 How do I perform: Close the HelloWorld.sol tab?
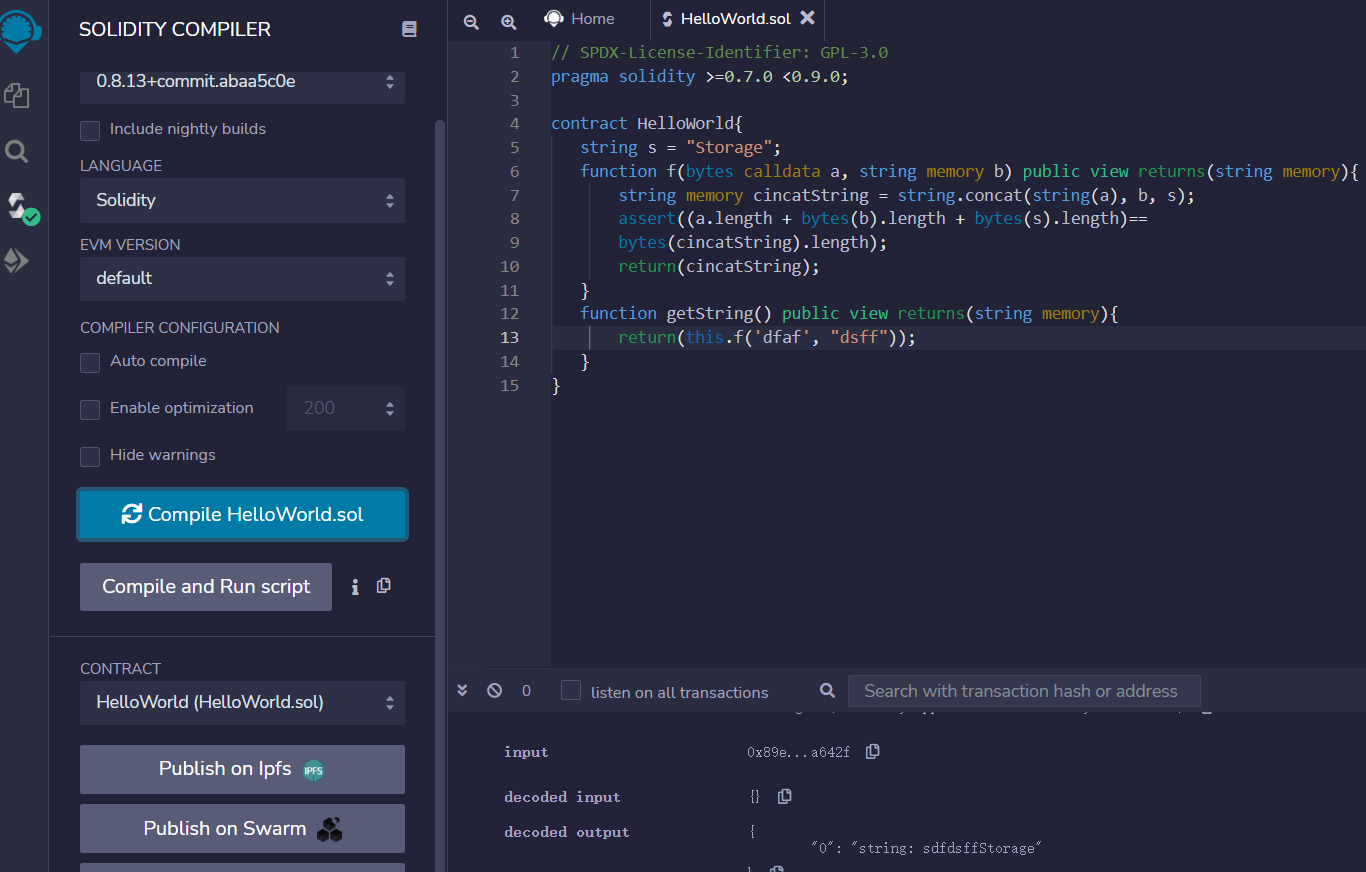808,18
